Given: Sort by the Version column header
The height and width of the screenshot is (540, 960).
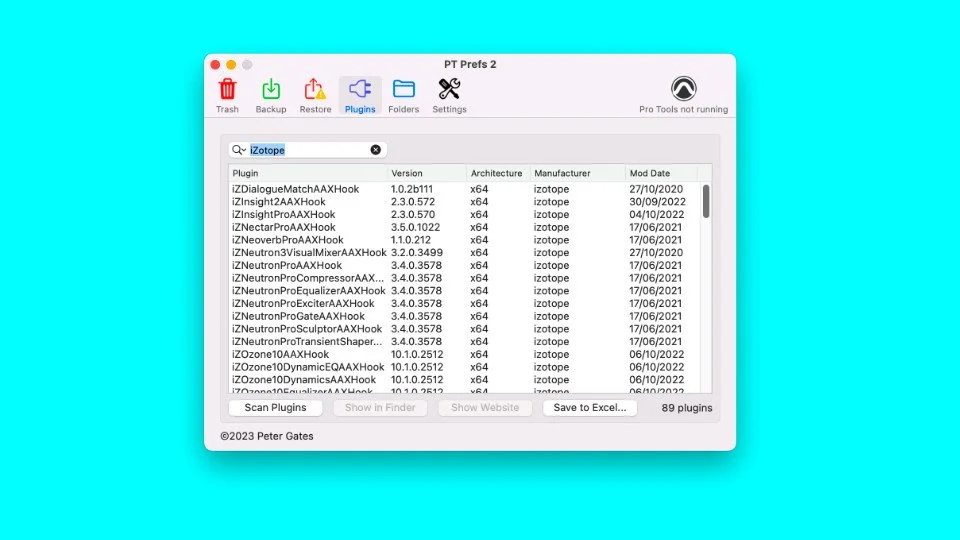Looking at the screenshot, I should pos(427,173).
